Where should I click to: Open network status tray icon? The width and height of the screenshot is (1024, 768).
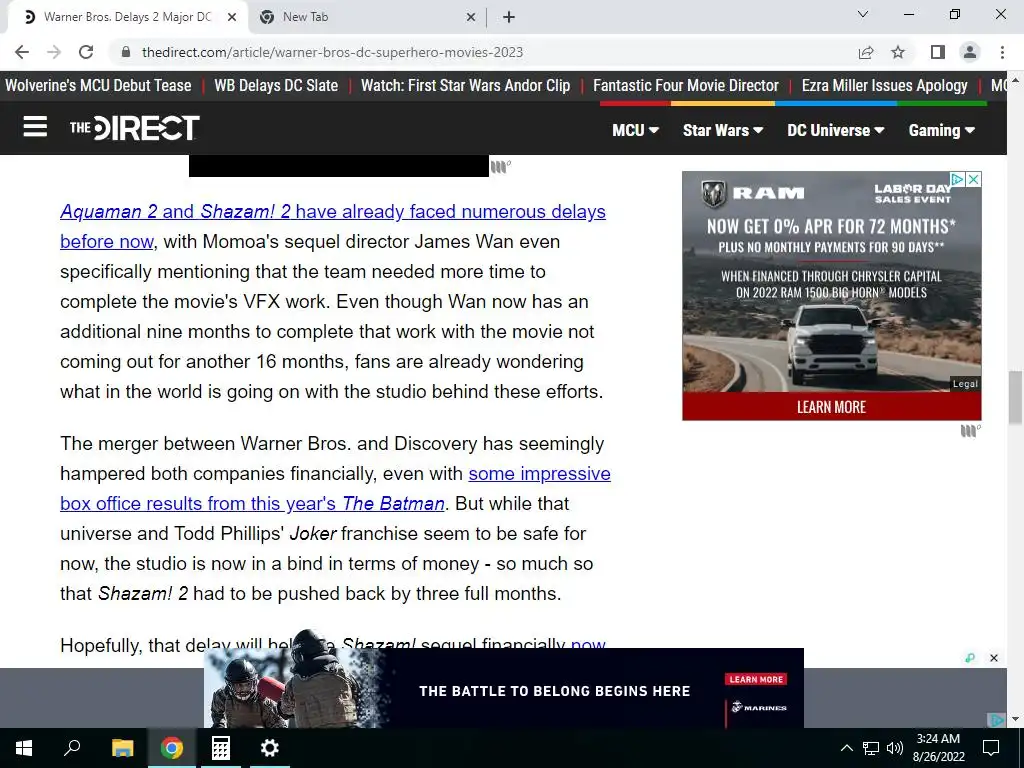871,748
